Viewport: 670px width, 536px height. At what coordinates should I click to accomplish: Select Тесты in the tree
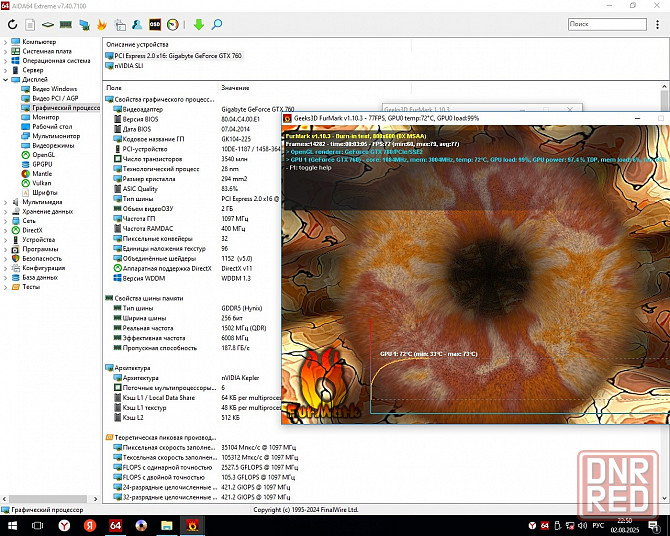(x=31, y=287)
